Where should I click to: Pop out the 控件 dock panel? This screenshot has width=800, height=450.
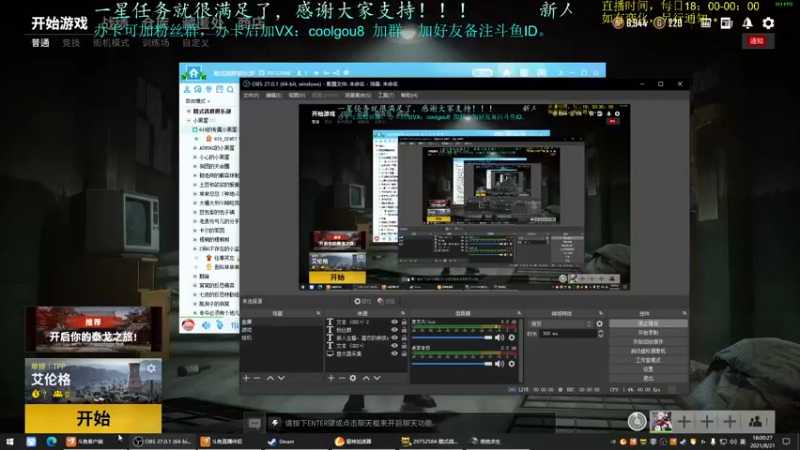coord(684,313)
